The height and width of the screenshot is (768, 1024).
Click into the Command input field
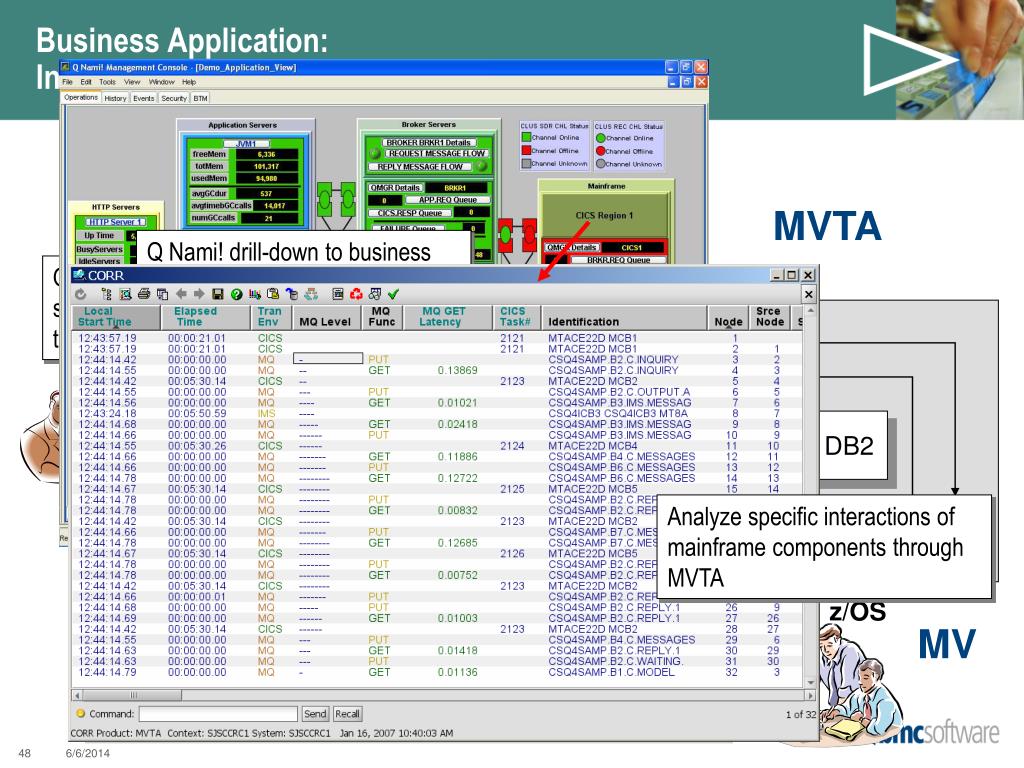pos(218,714)
